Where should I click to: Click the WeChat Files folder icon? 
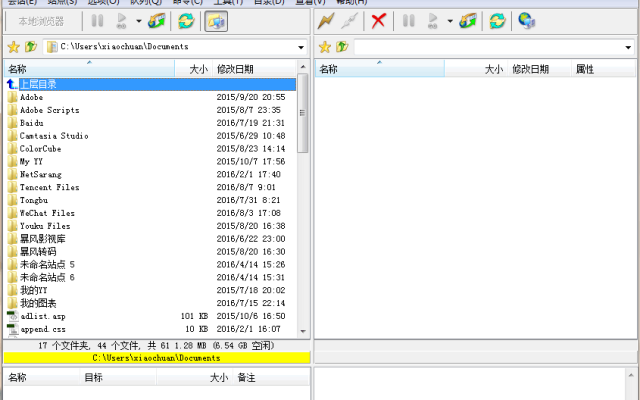pyautogui.click(x=13, y=213)
